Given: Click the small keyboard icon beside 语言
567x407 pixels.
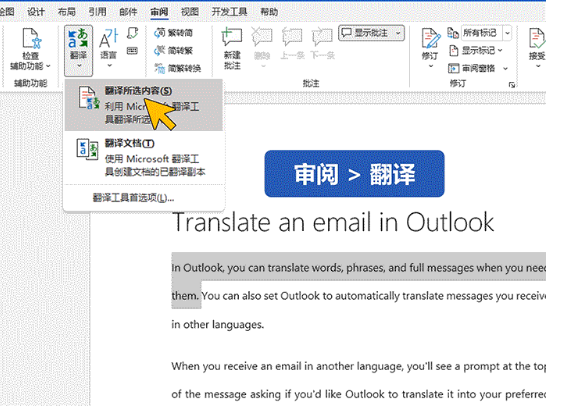Looking at the screenshot, I should tap(132, 51).
